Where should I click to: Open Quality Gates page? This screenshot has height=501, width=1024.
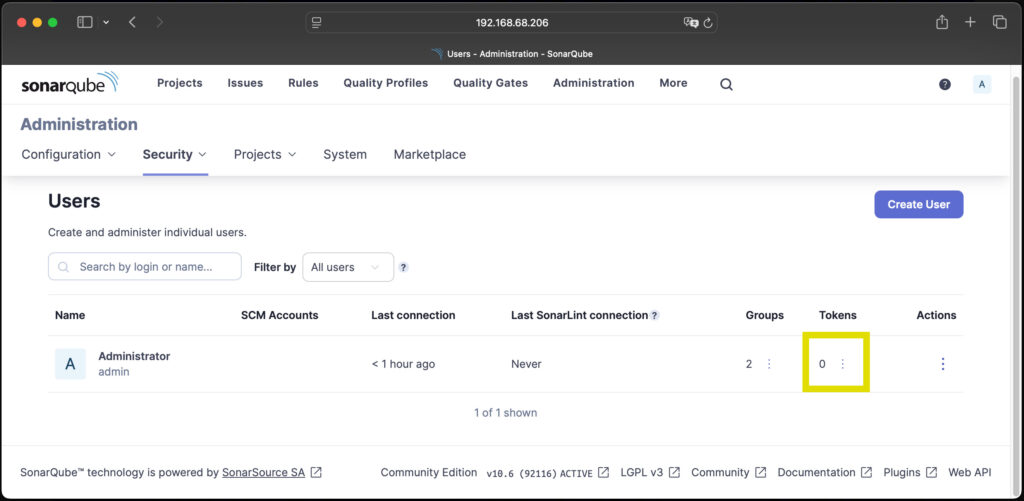(x=490, y=83)
